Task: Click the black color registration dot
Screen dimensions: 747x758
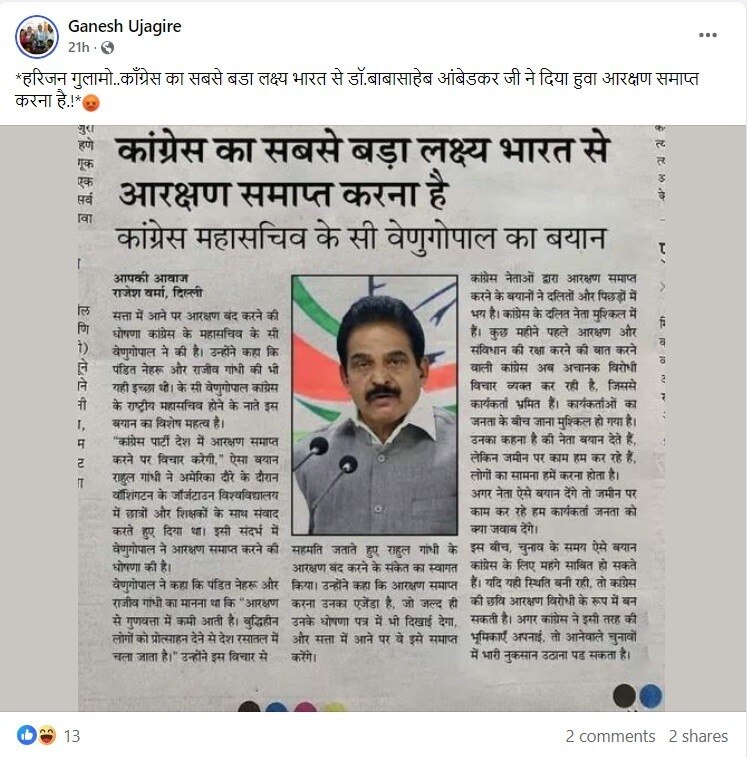Action: point(624,696)
